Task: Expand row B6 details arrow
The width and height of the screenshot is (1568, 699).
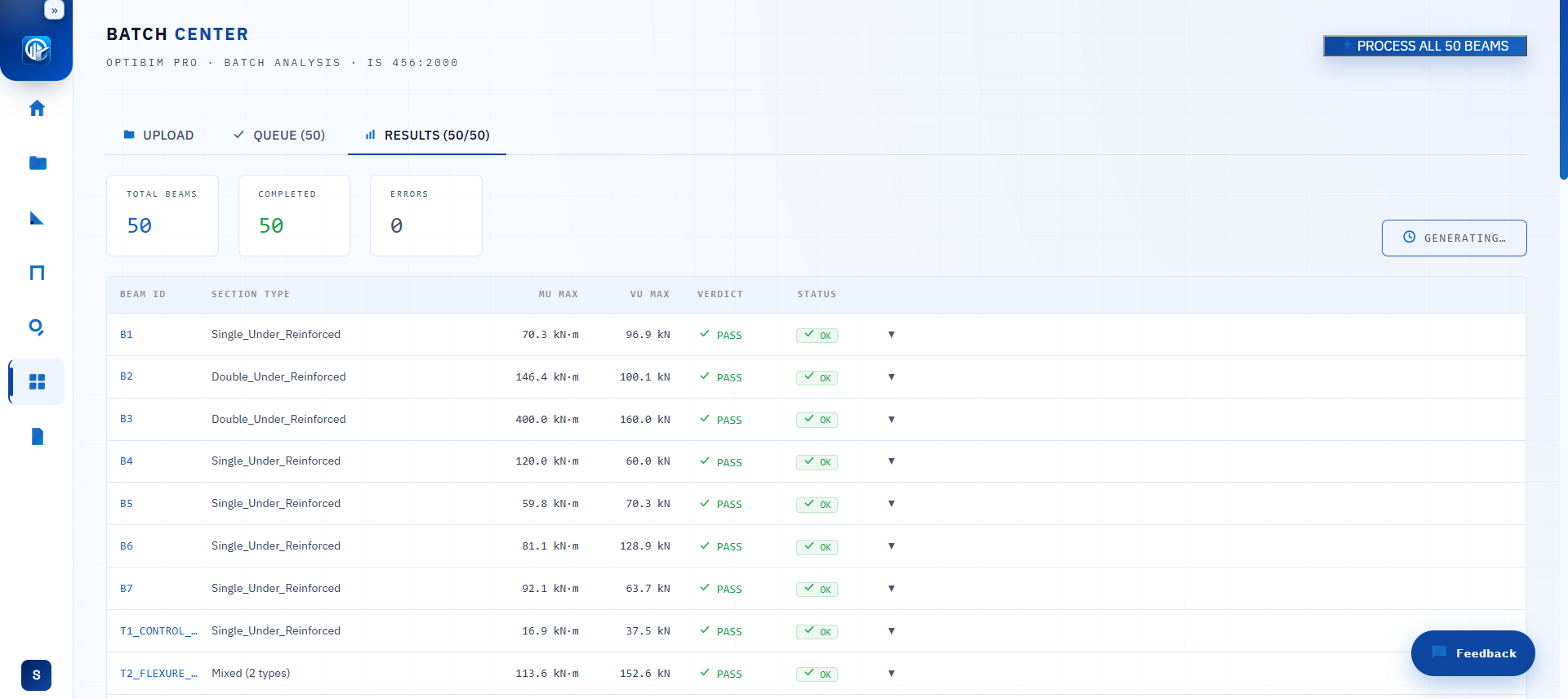Action: click(892, 545)
